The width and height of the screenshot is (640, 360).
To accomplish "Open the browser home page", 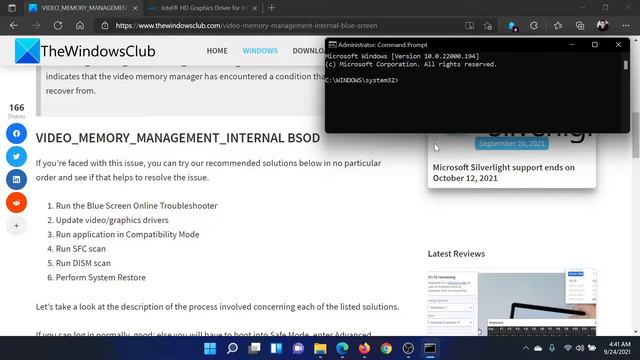I will pyautogui.click(x=80, y=25).
